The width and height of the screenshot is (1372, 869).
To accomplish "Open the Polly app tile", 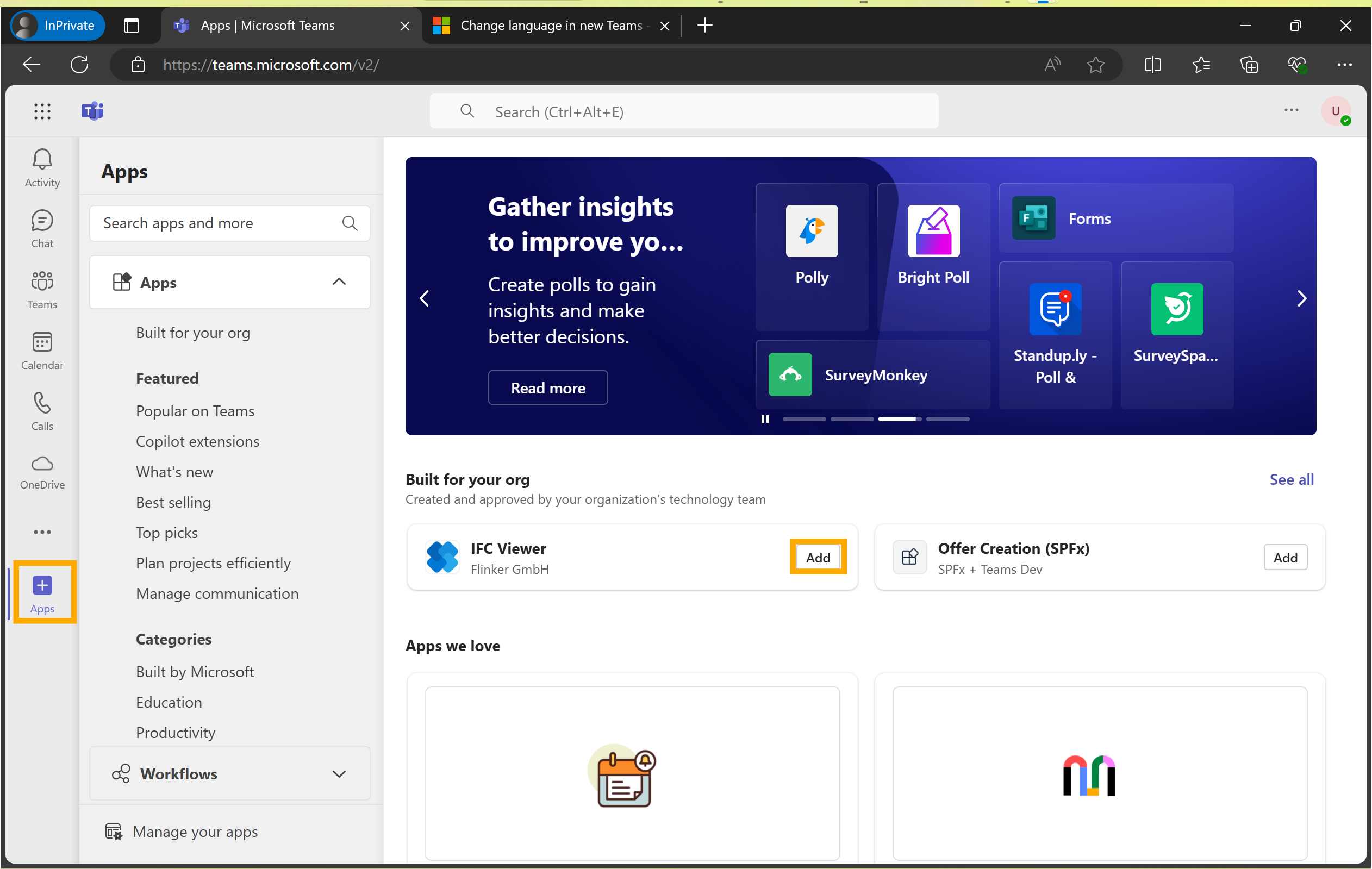I will tap(812, 257).
